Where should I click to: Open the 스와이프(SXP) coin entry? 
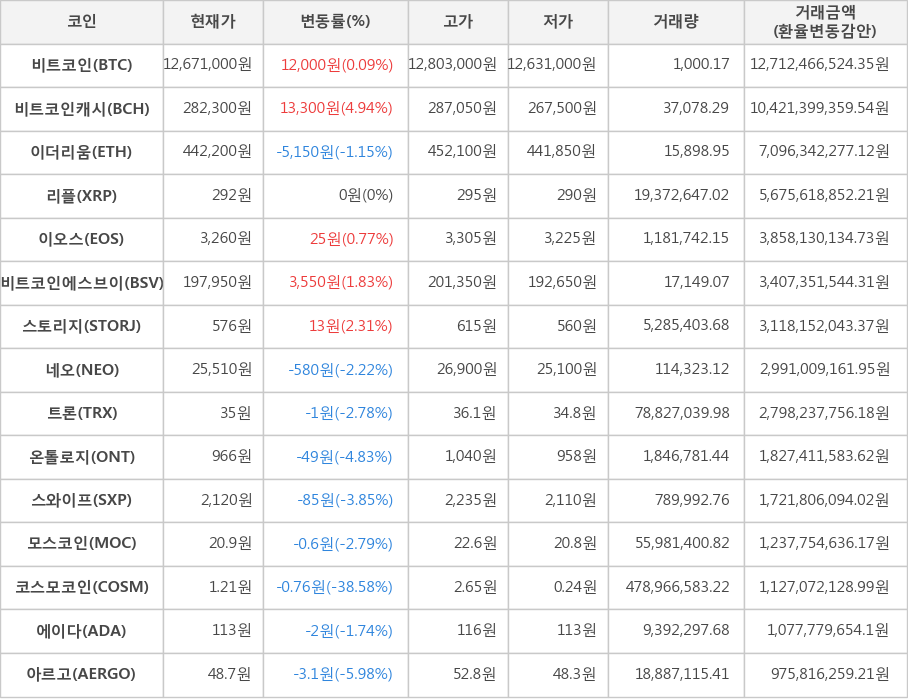(x=82, y=500)
